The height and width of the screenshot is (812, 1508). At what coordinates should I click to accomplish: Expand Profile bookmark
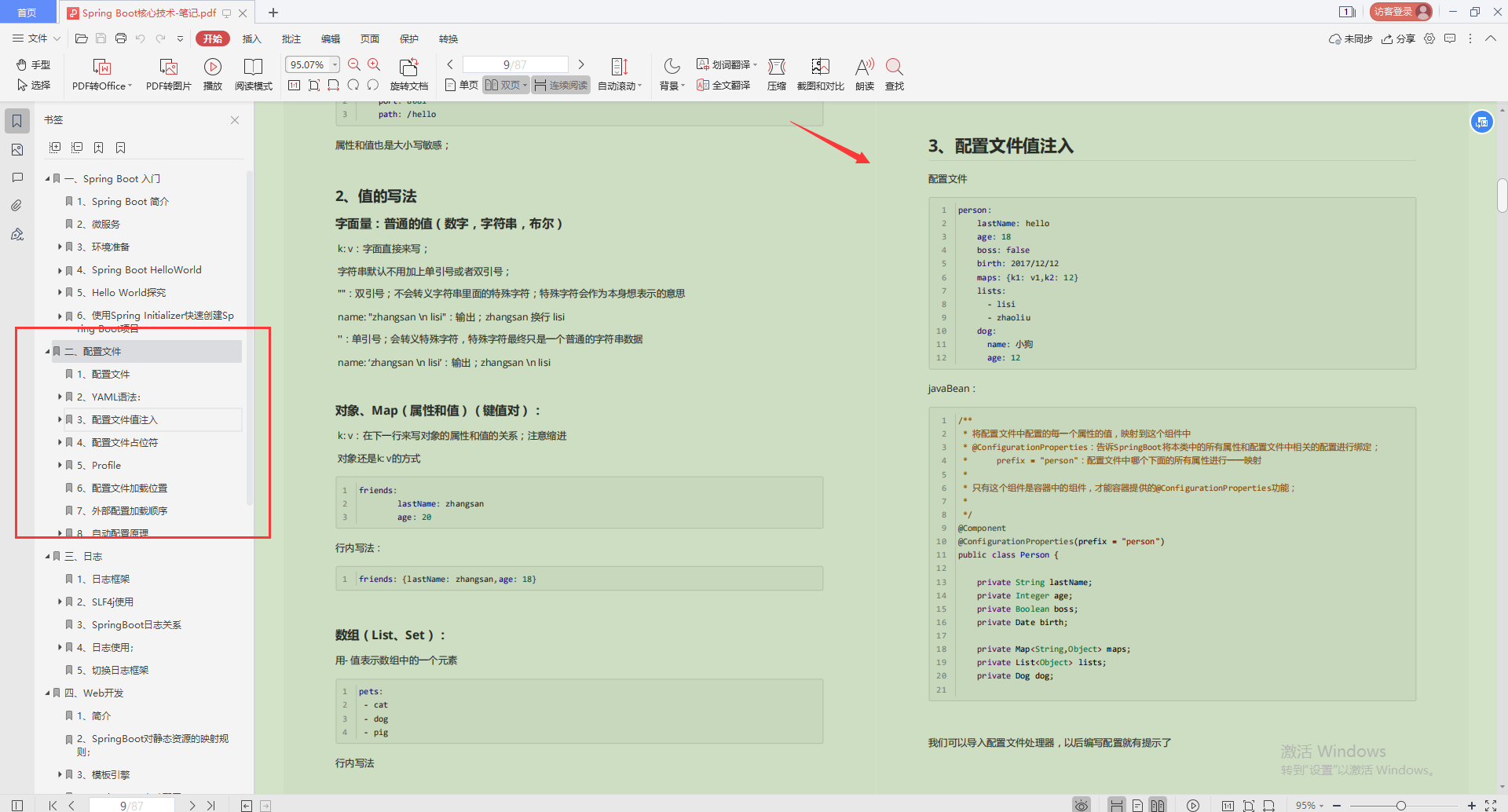[x=60, y=466]
